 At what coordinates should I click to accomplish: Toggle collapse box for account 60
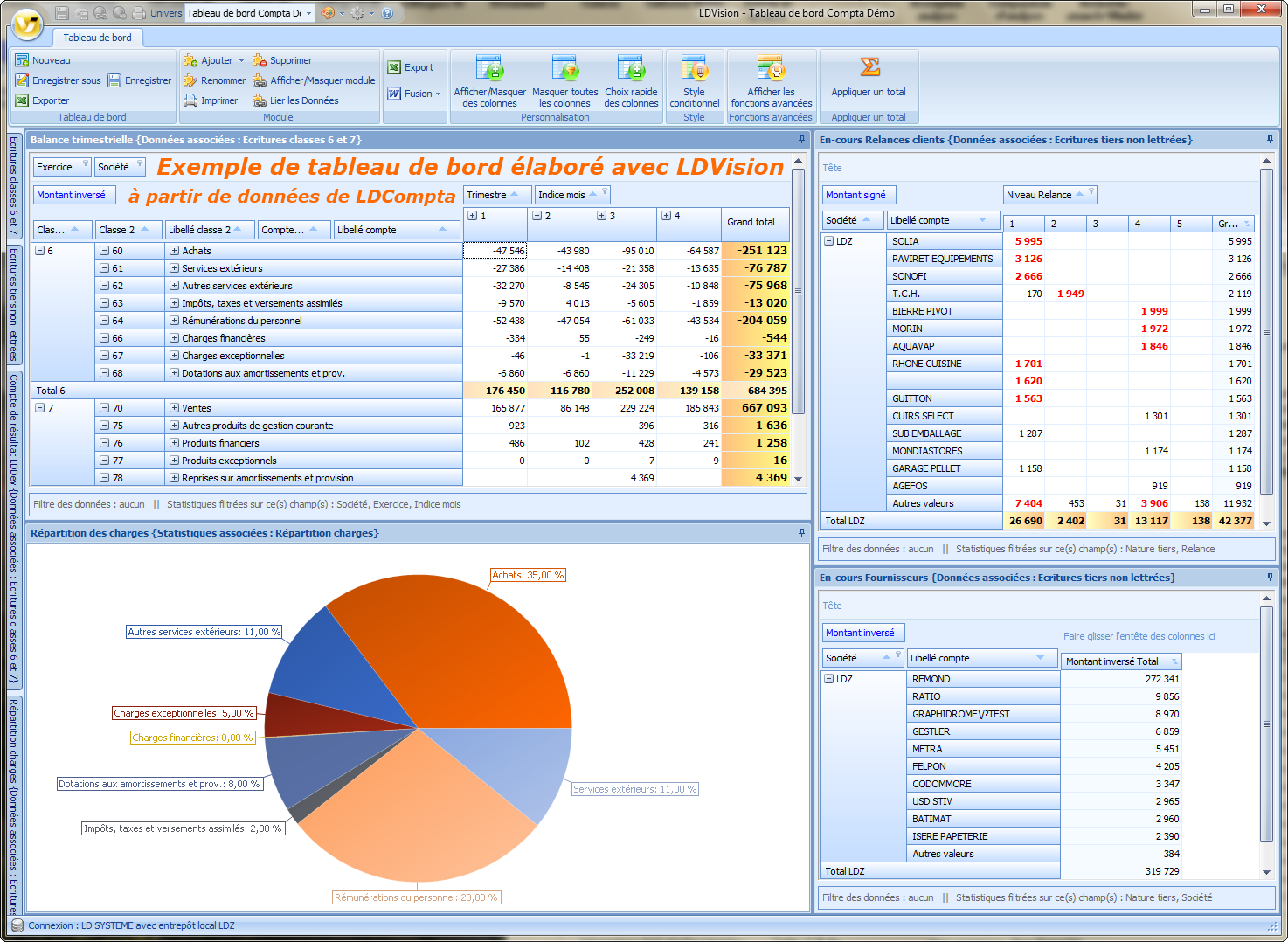(104, 251)
